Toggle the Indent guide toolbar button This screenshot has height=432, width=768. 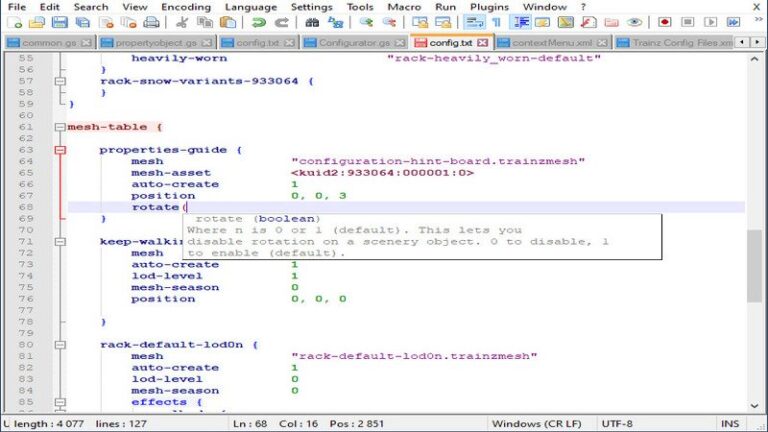click(522, 22)
